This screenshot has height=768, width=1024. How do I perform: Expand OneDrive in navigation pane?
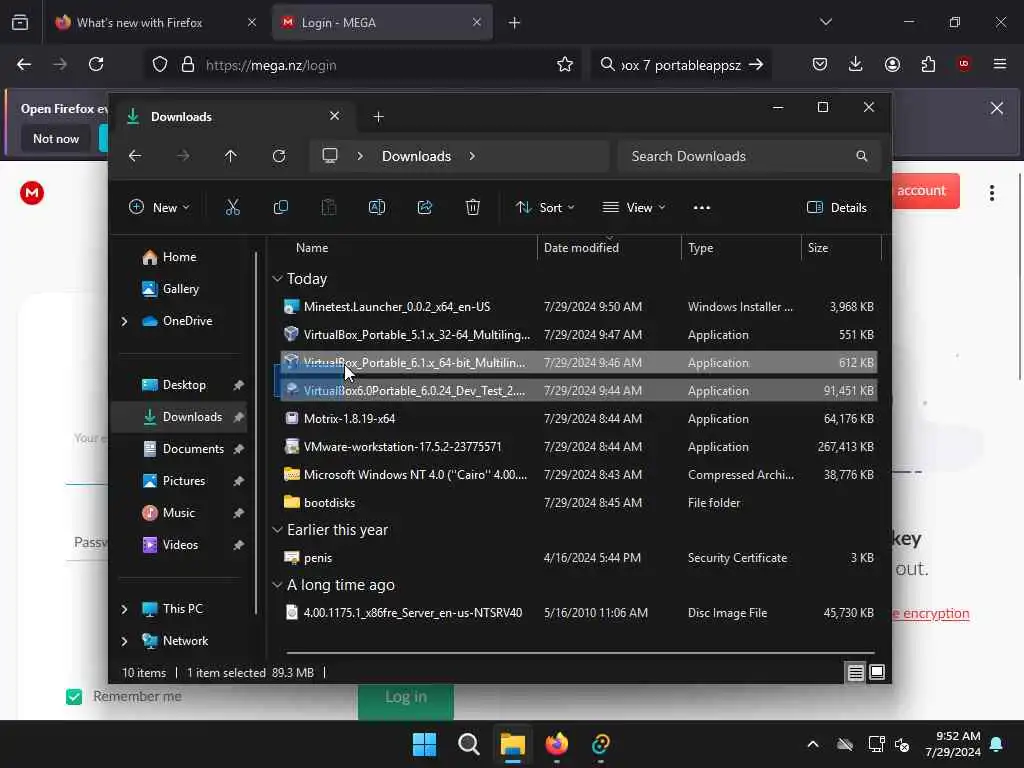point(124,321)
